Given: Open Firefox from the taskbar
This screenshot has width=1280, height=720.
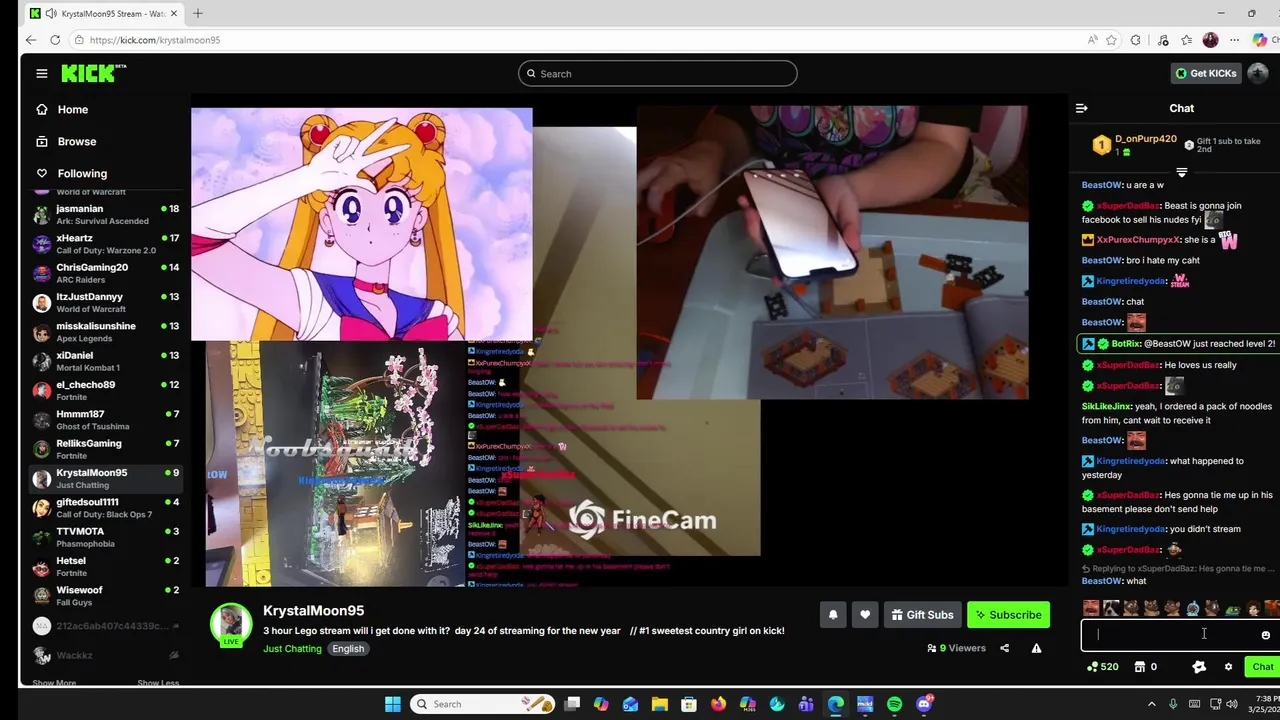Looking at the screenshot, I should coord(718,704).
